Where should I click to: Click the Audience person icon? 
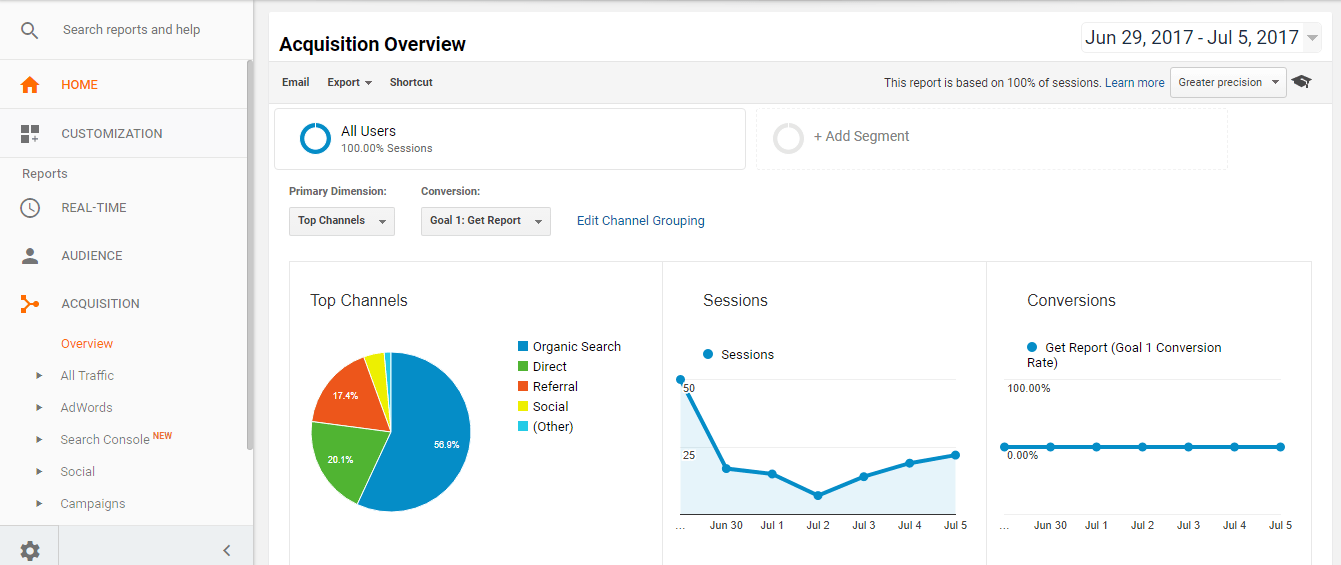pos(30,256)
